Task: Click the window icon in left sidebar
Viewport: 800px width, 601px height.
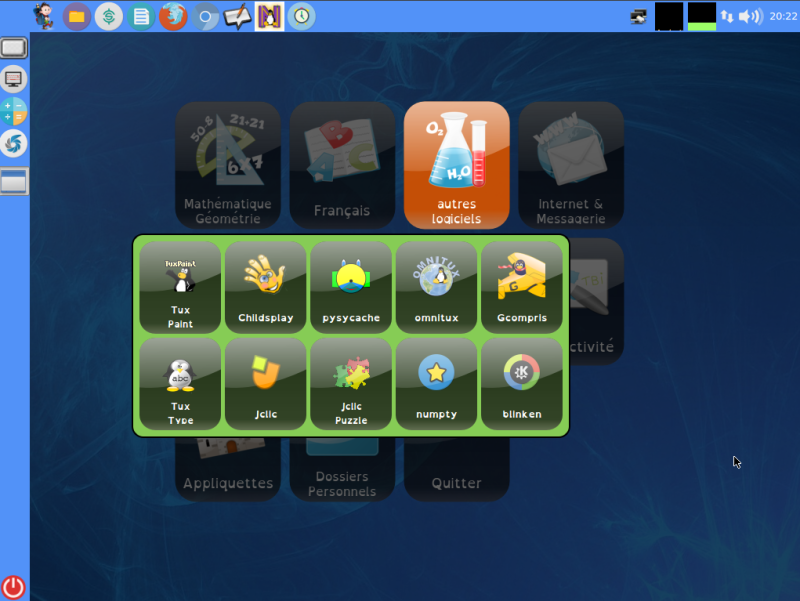Action: coord(14,181)
